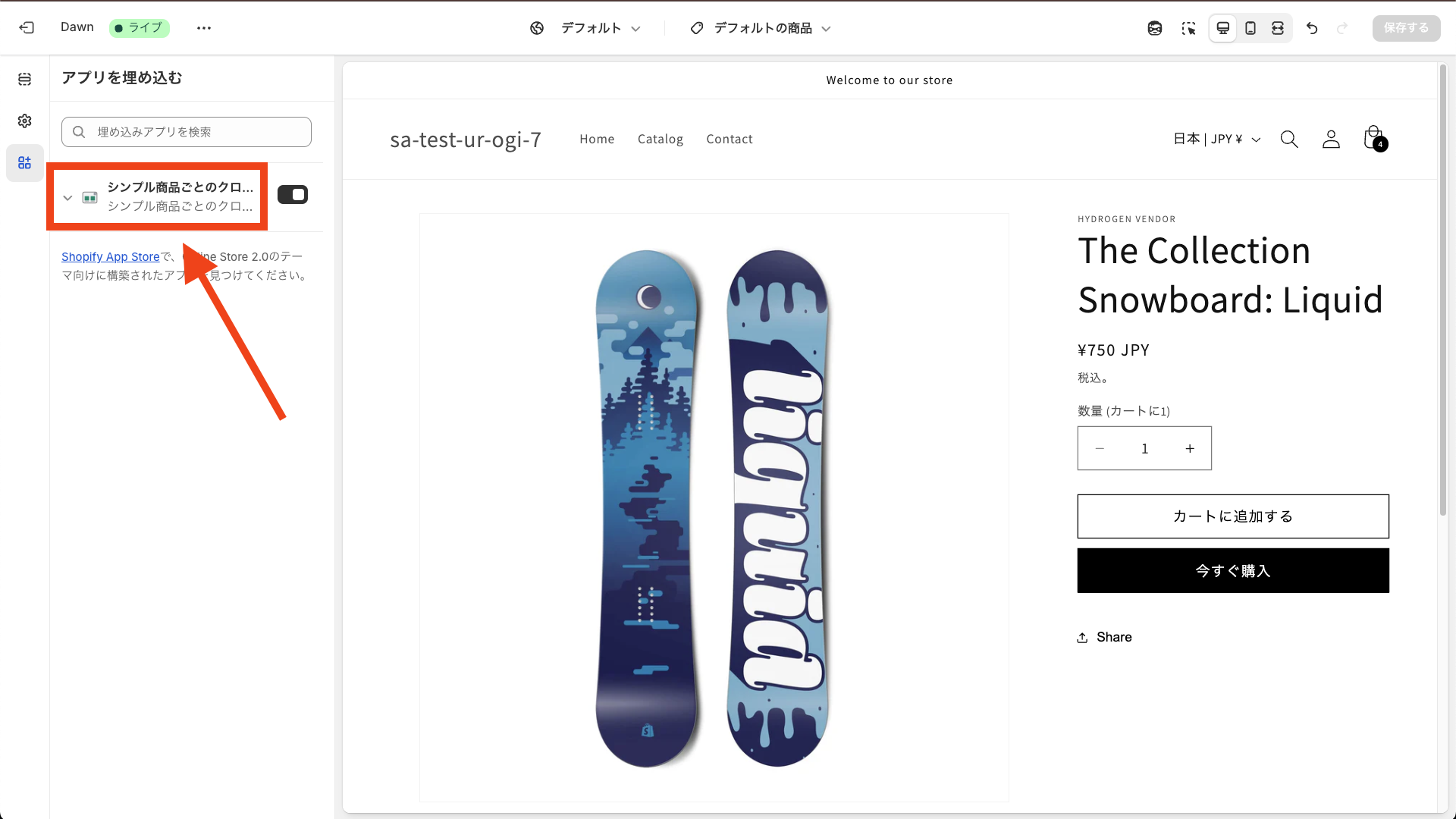Open the theme settings gear icon
The height and width of the screenshot is (819, 1456).
click(x=25, y=121)
